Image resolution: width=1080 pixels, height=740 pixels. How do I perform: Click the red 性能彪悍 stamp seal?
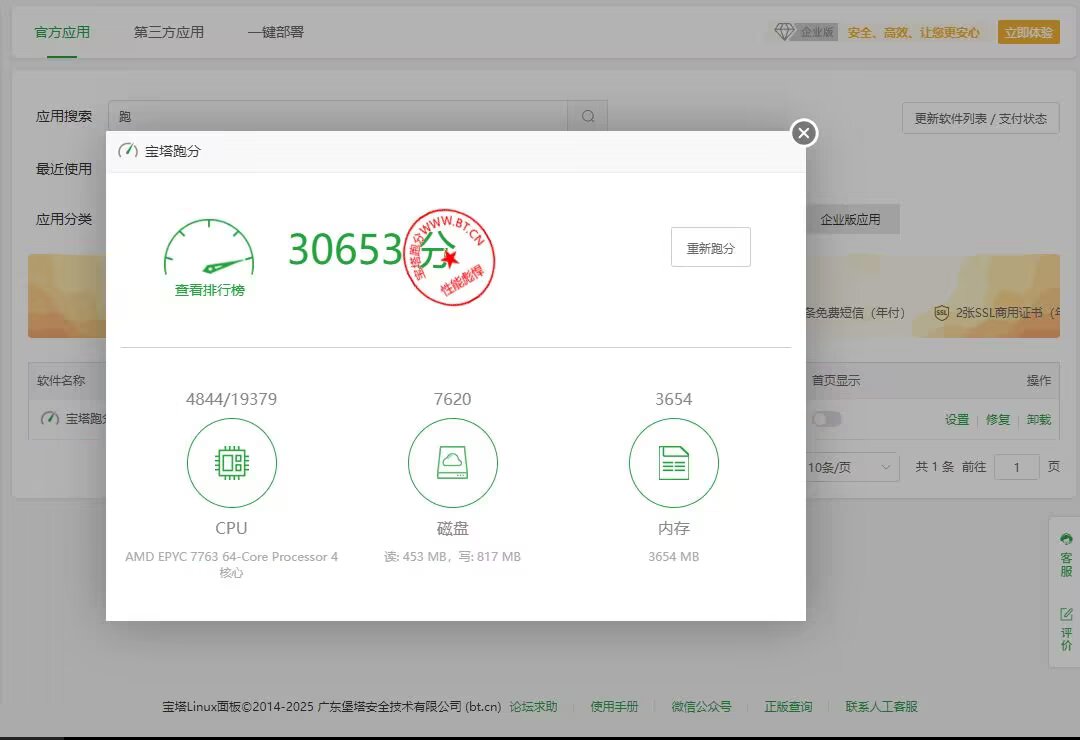[449, 259]
